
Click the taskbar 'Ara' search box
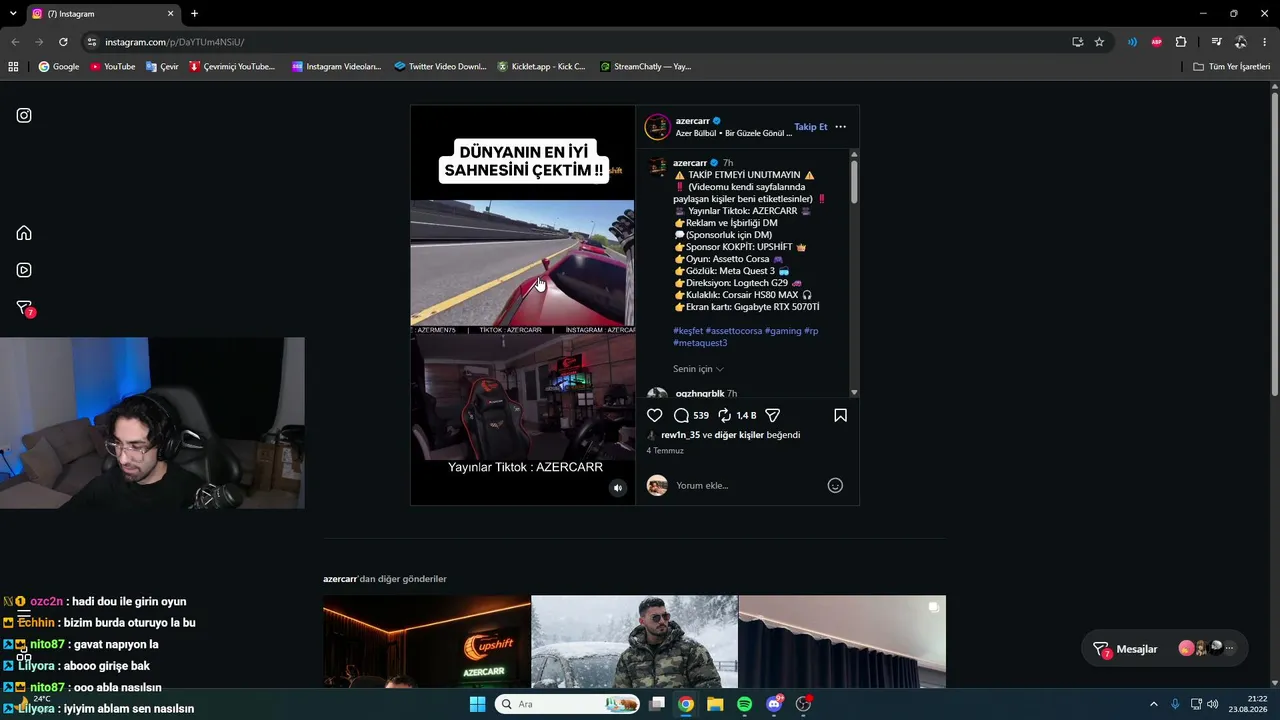coord(568,704)
